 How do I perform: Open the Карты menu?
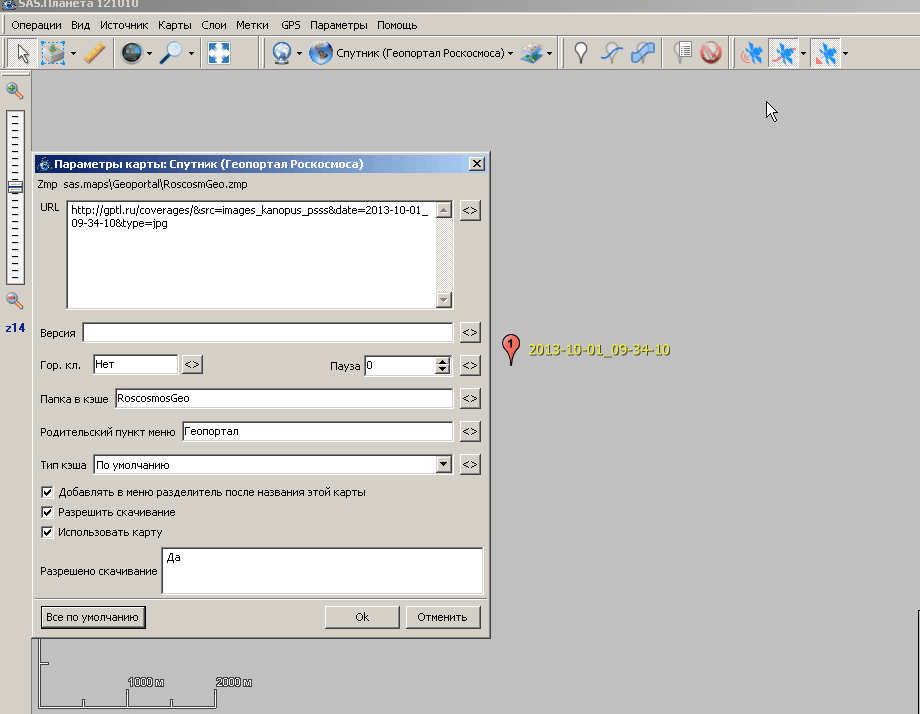175,25
